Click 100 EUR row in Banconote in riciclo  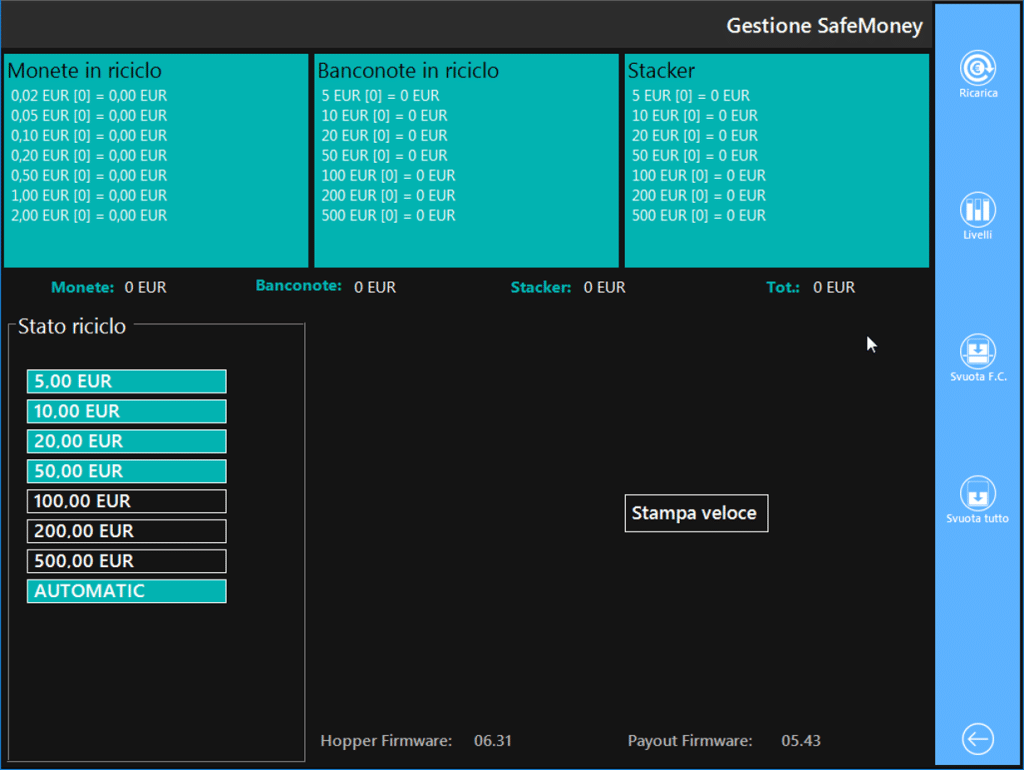[x=389, y=176]
